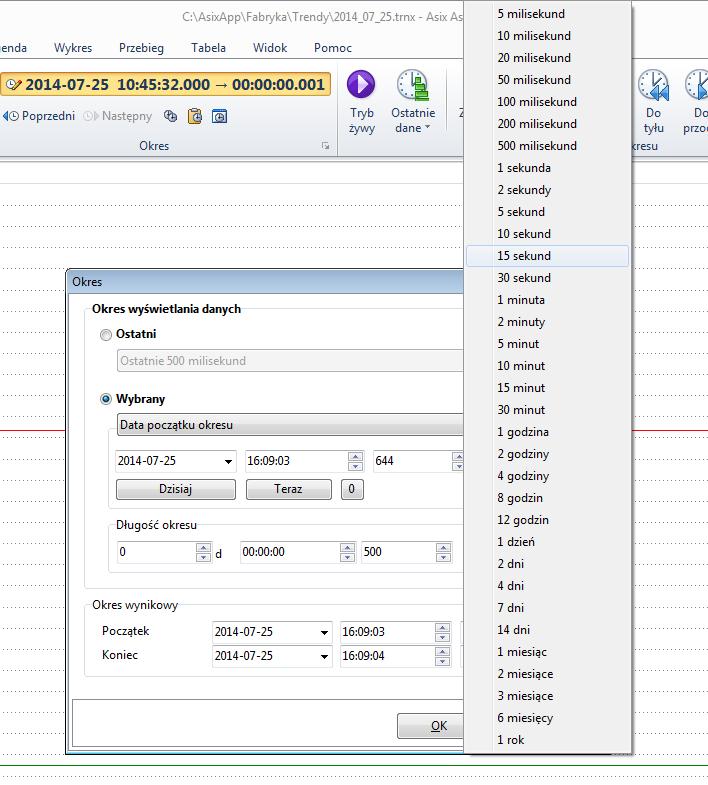The image size is (708, 785).
Task: Open the Data początku okresu dropdown
Action: [290, 425]
